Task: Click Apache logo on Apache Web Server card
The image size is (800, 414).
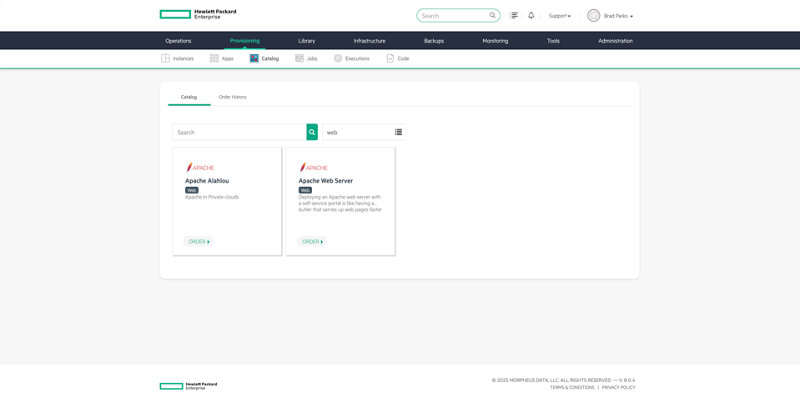Action: [313, 167]
